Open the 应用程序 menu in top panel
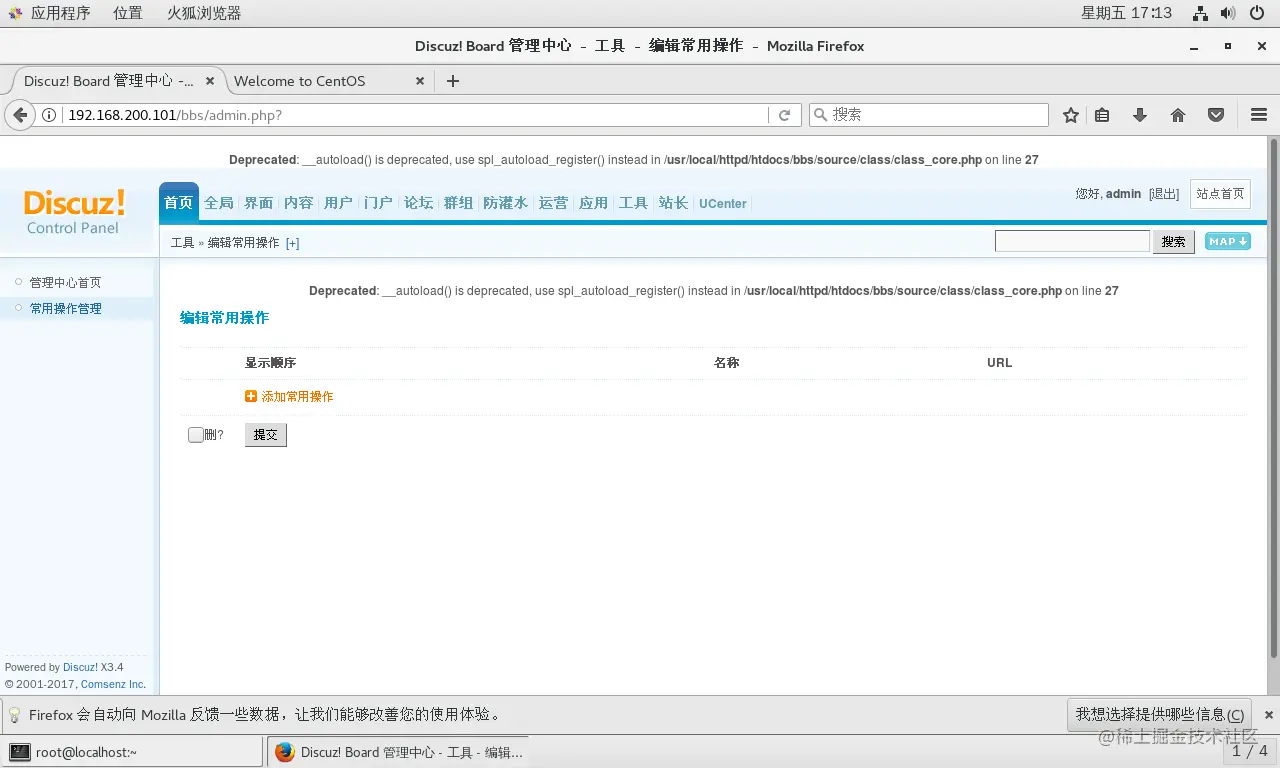The height and width of the screenshot is (768, 1280). tap(60, 13)
